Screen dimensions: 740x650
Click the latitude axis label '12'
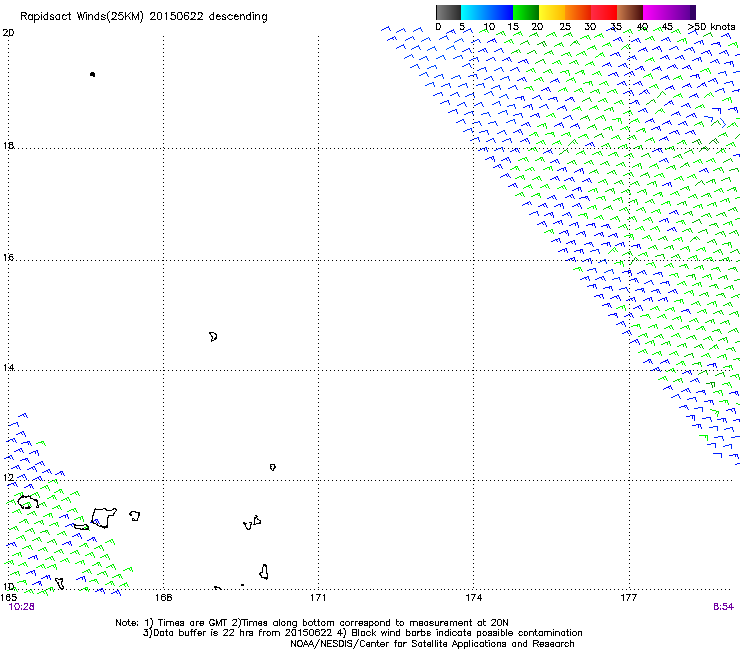click(x=8, y=477)
